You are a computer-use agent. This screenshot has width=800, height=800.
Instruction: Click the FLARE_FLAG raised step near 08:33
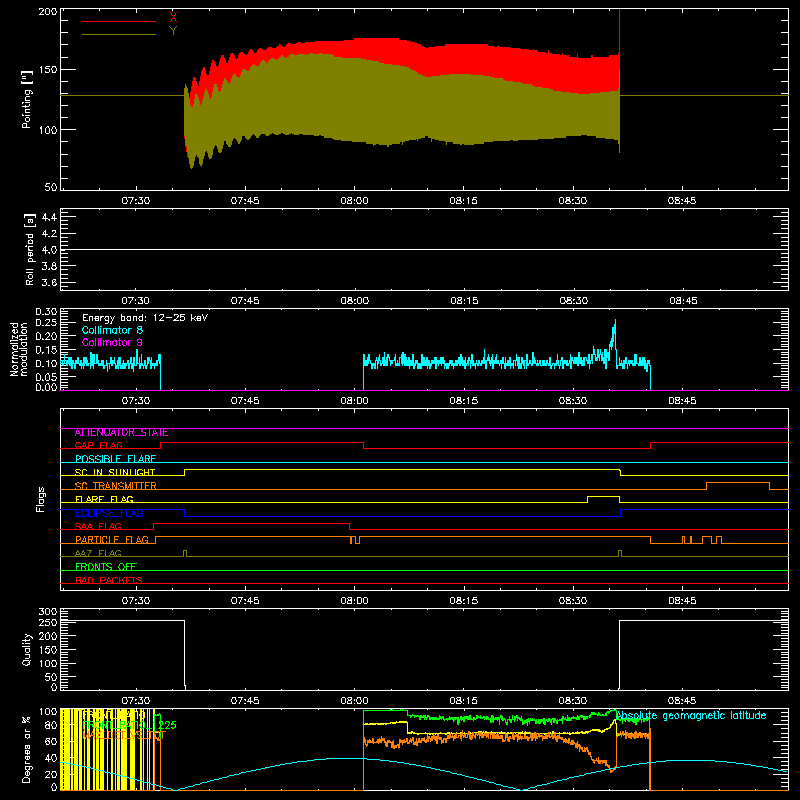pyautogui.click(x=604, y=497)
